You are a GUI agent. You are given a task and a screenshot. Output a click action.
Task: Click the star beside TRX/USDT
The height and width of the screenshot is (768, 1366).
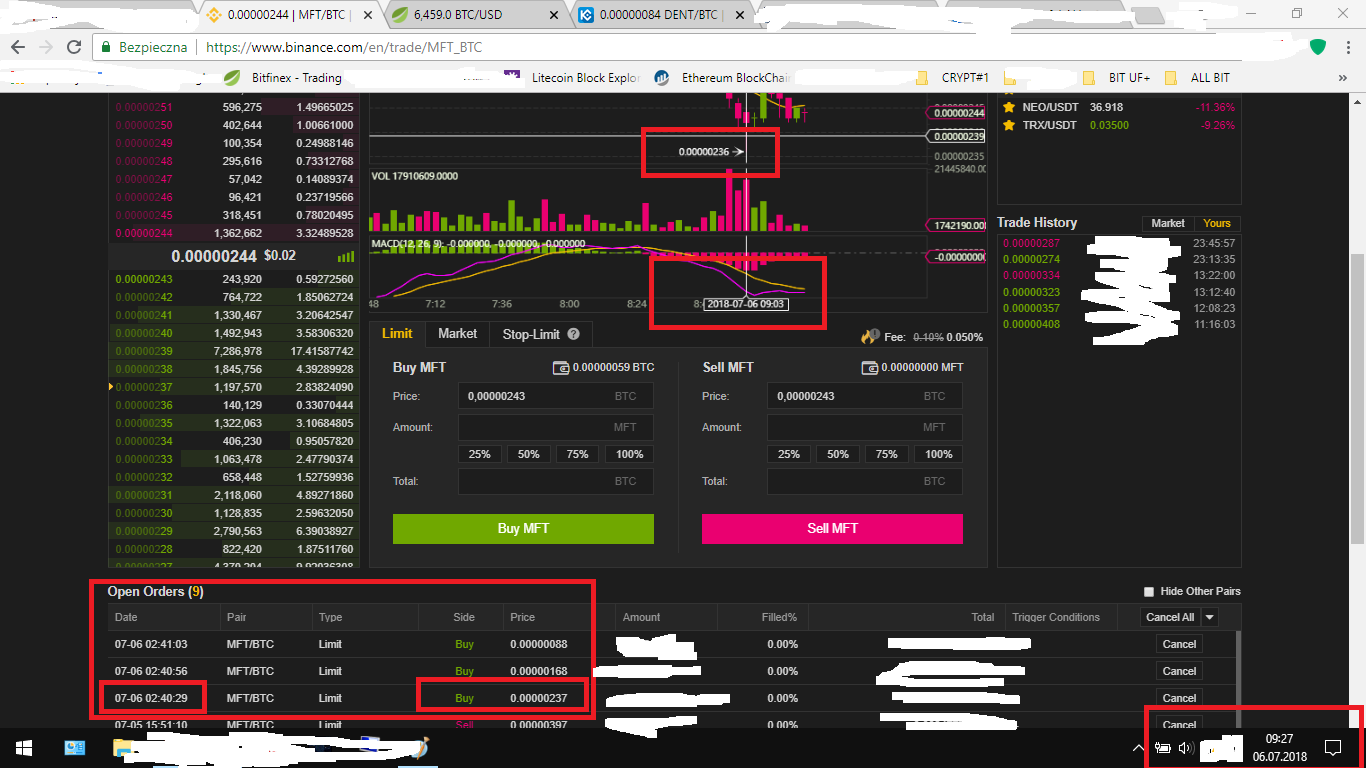1009,125
